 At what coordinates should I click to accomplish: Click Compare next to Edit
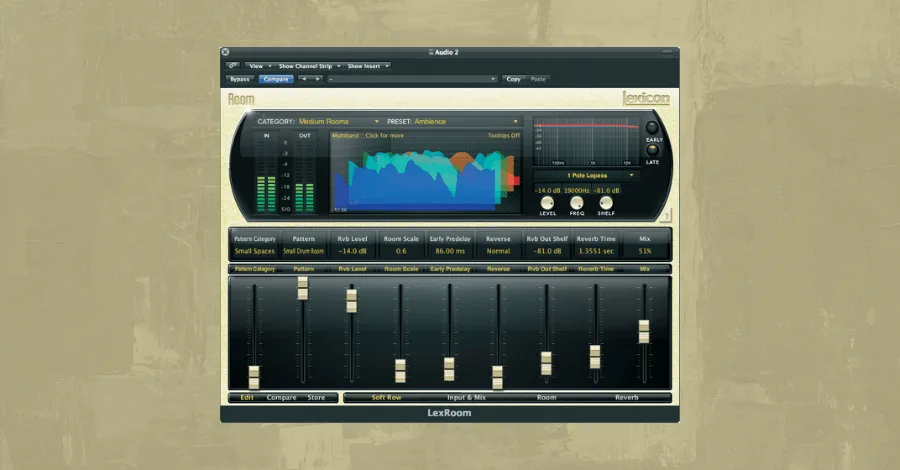click(281, 397)
